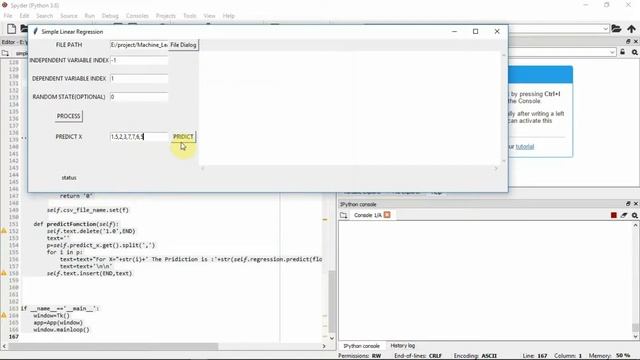Close the IPython console pane
This screenshot has width=640, height=360.
[x=636, y=204]
